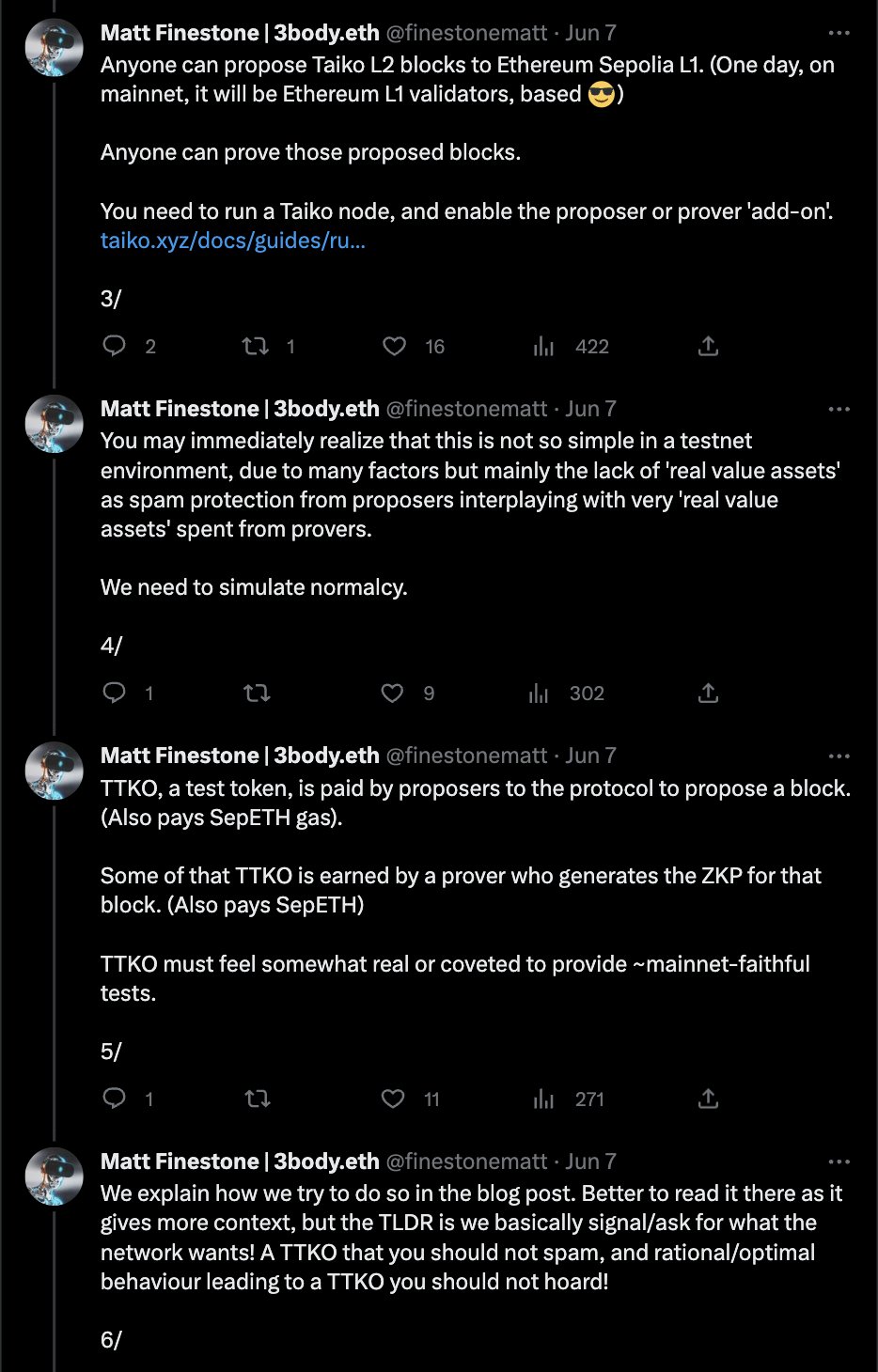Open more options on the 3/ tweet
This screenshot has height=1372, width=878.
(839, 33)
